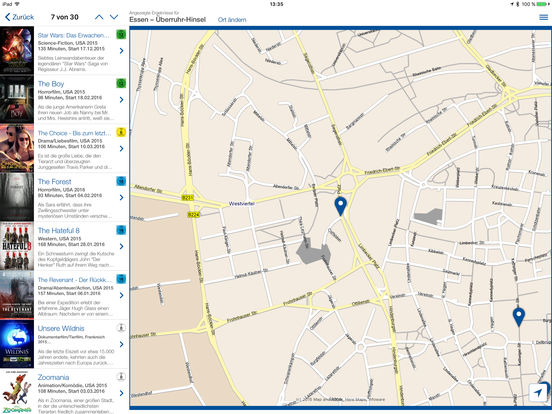Image resolution: width=552 pixels, height=414 pixels.
Task: Open The Revenant - Der Rückk... title
Action: [74, 280]
